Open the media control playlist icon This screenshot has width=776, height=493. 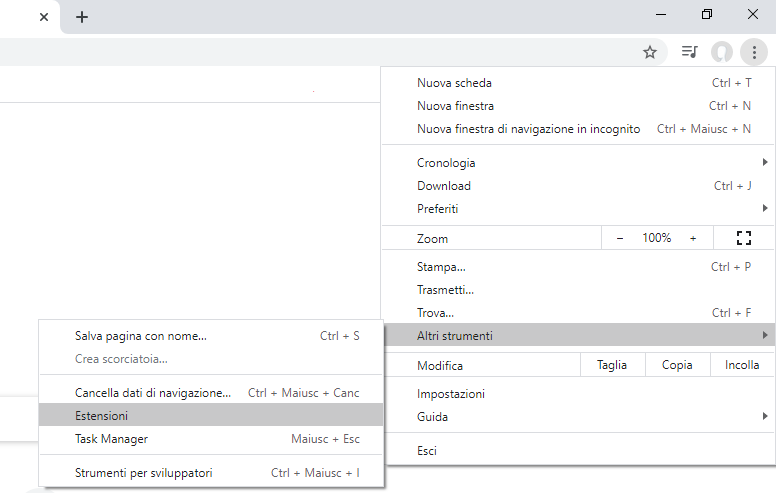(689, 52)
